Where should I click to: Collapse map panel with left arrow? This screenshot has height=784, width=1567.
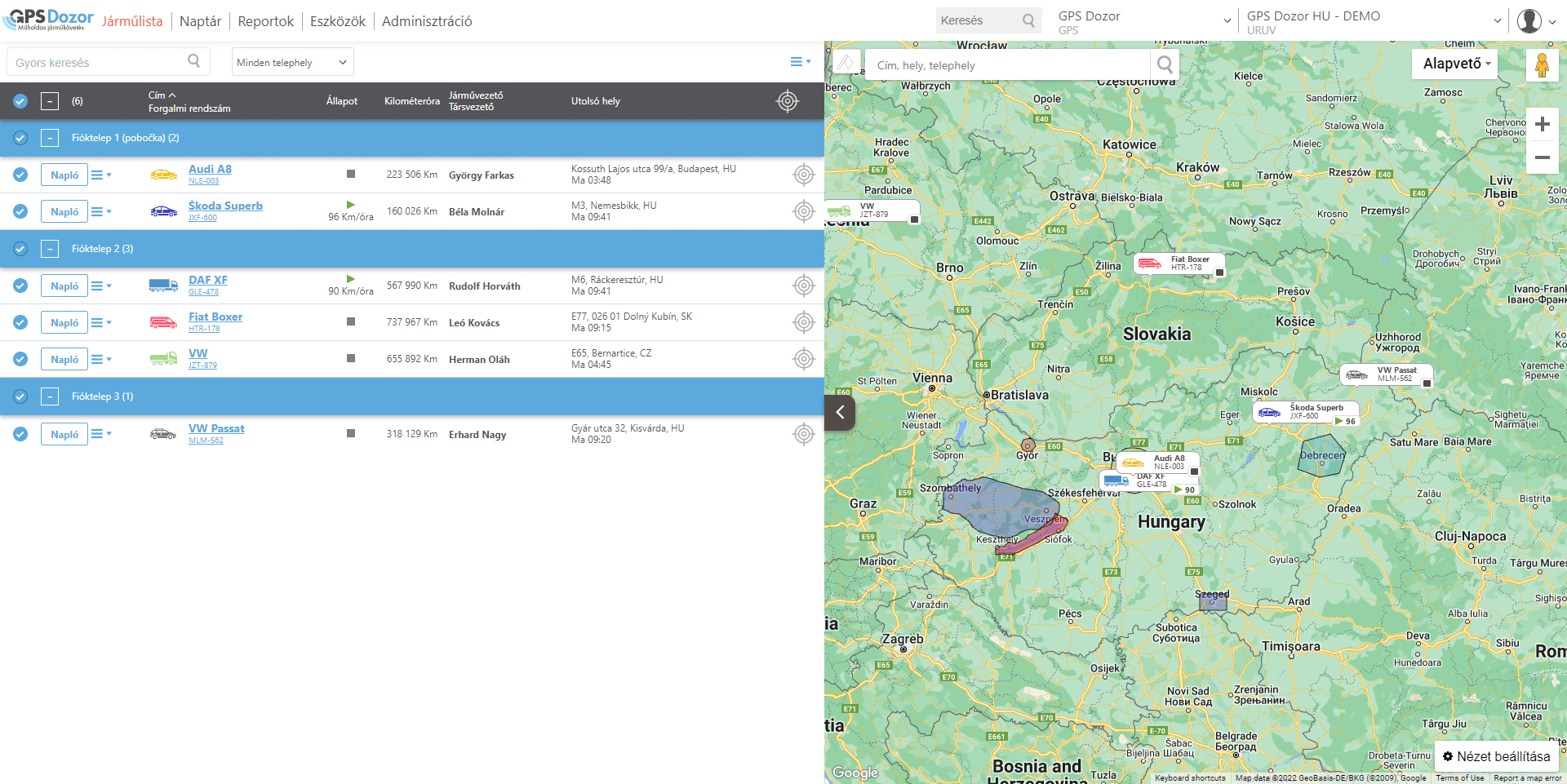840,412
